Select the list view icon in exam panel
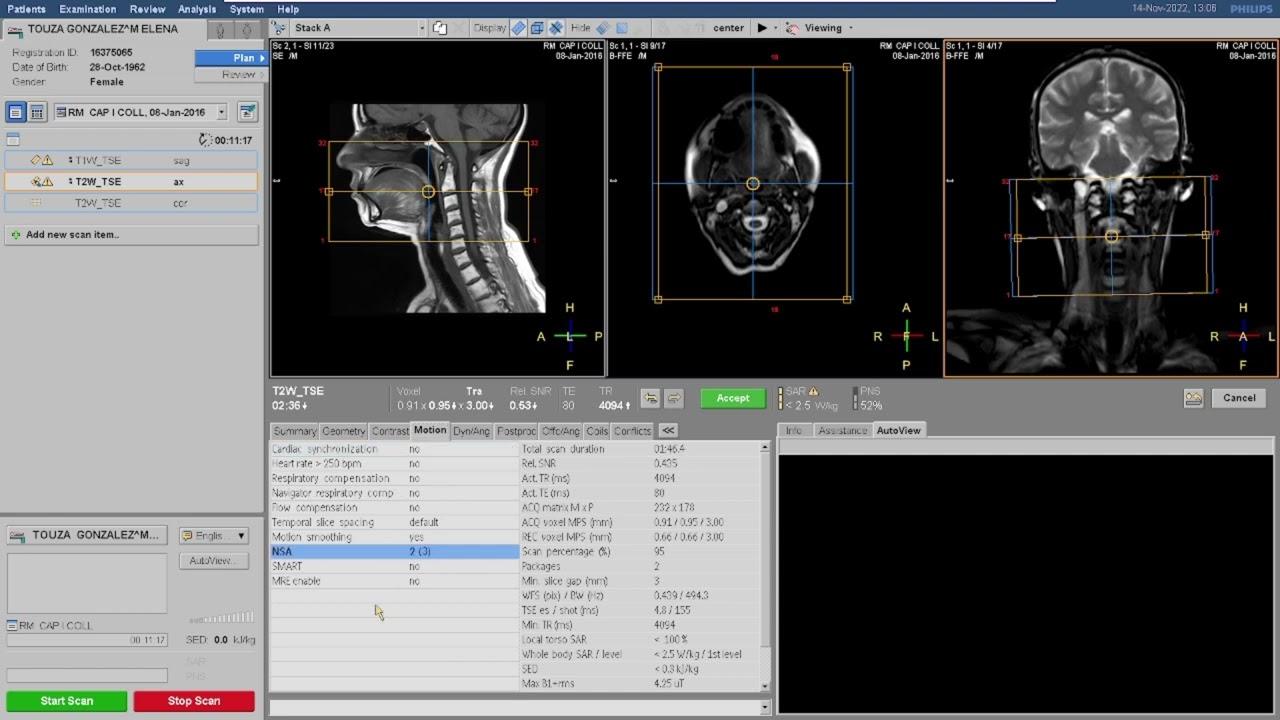This screenshot has height=720, width=1280. 15,113
